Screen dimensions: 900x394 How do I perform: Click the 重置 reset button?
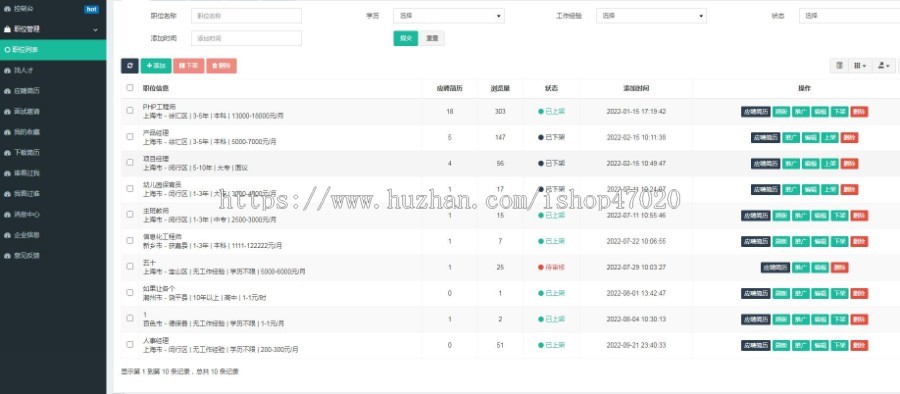(432, 38)
